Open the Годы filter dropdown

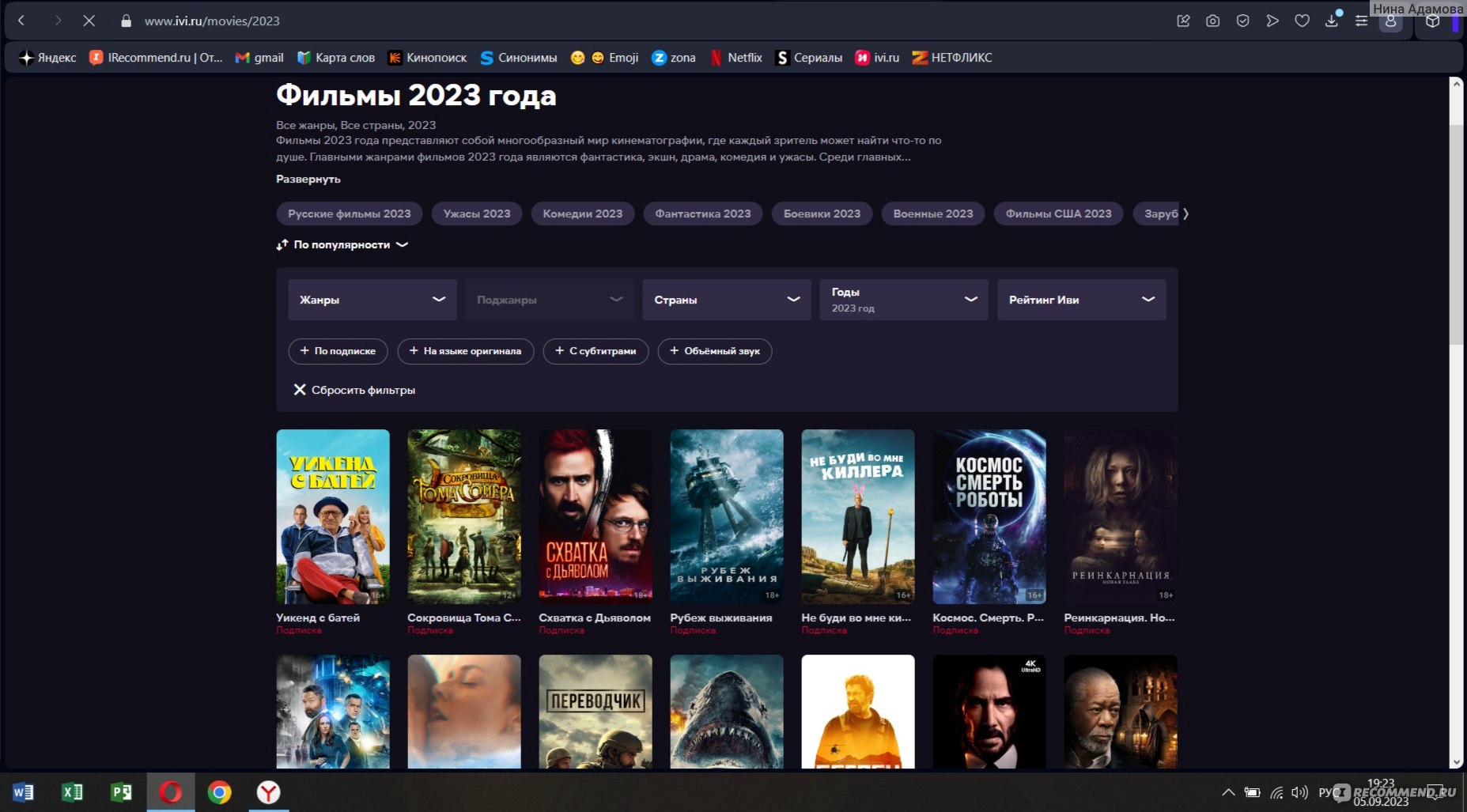coord(904,300)
